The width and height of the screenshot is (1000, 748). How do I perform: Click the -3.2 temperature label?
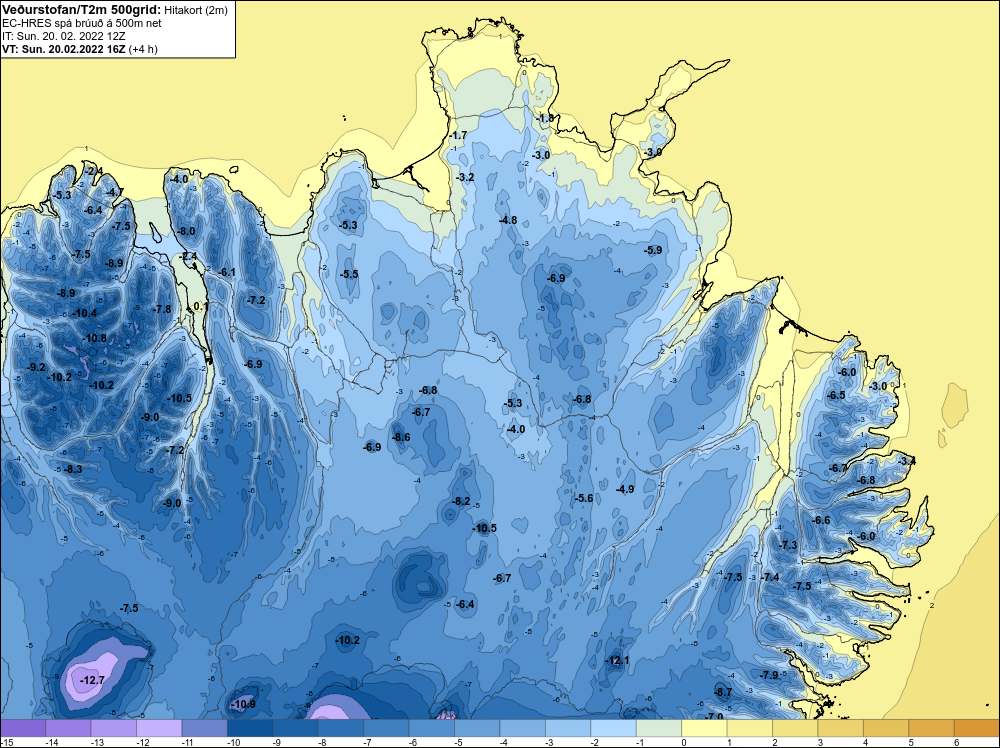click(x=465, y=177)
